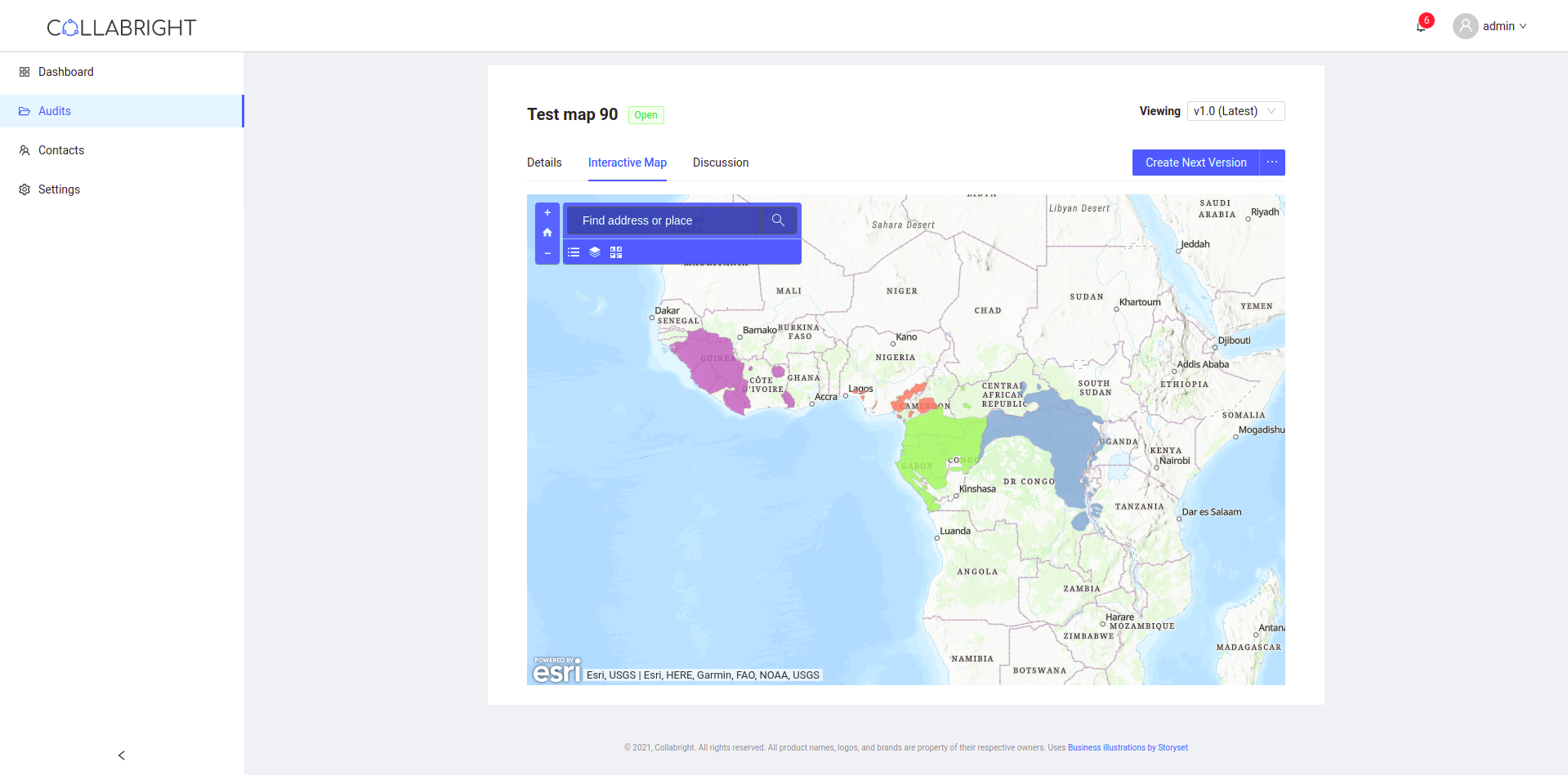
Task: Follow Business illustrations by Storyset link
Action: [x=1128, y=747]
